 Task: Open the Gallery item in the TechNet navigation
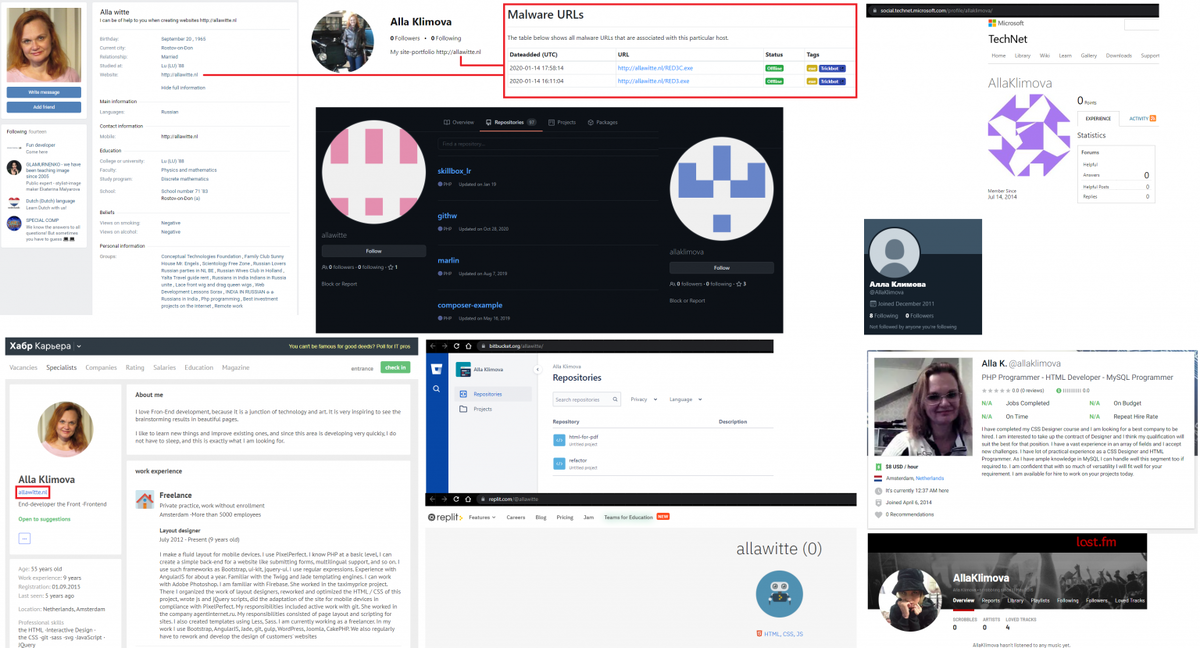point(1088,55)
